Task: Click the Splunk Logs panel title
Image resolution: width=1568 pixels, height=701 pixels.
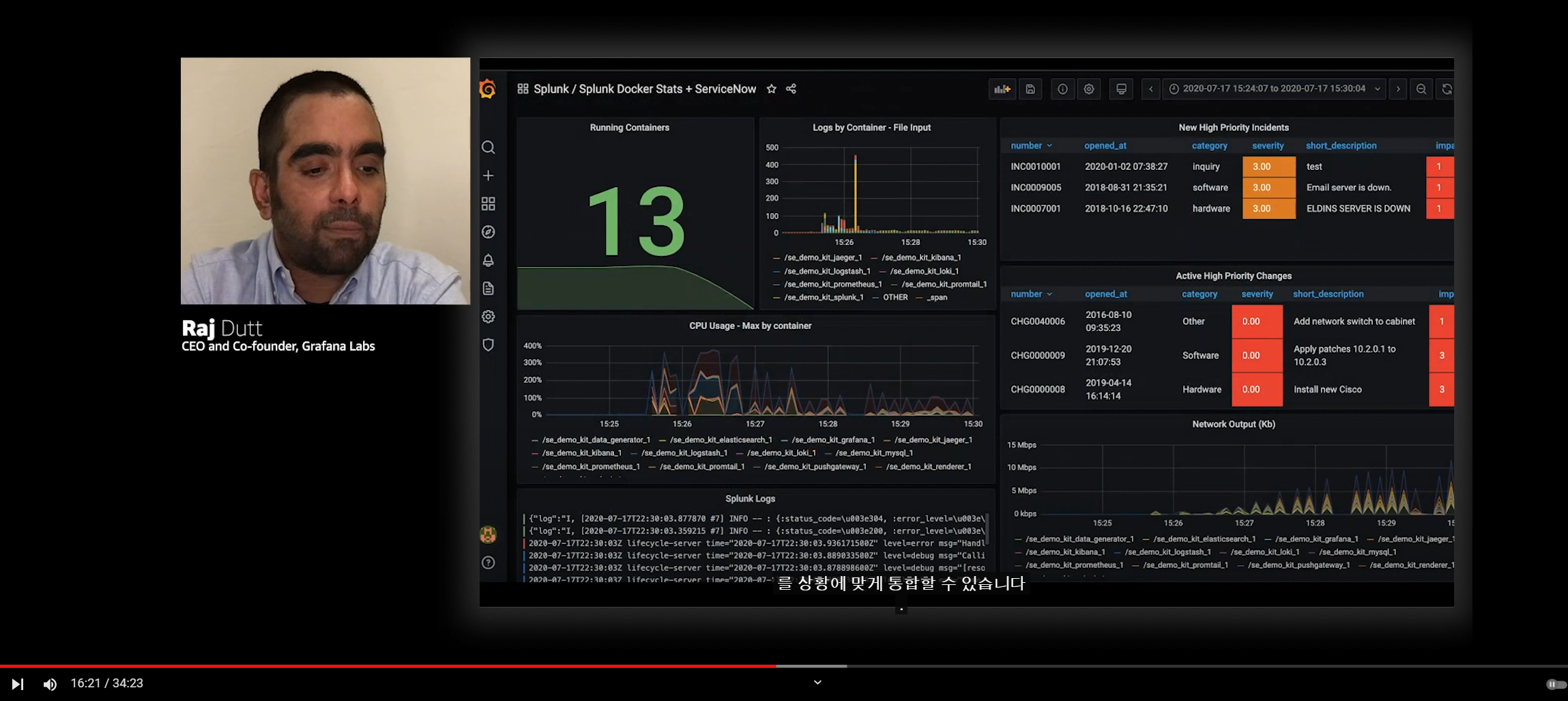Action: pyautogui.click(x=750, y=499)
